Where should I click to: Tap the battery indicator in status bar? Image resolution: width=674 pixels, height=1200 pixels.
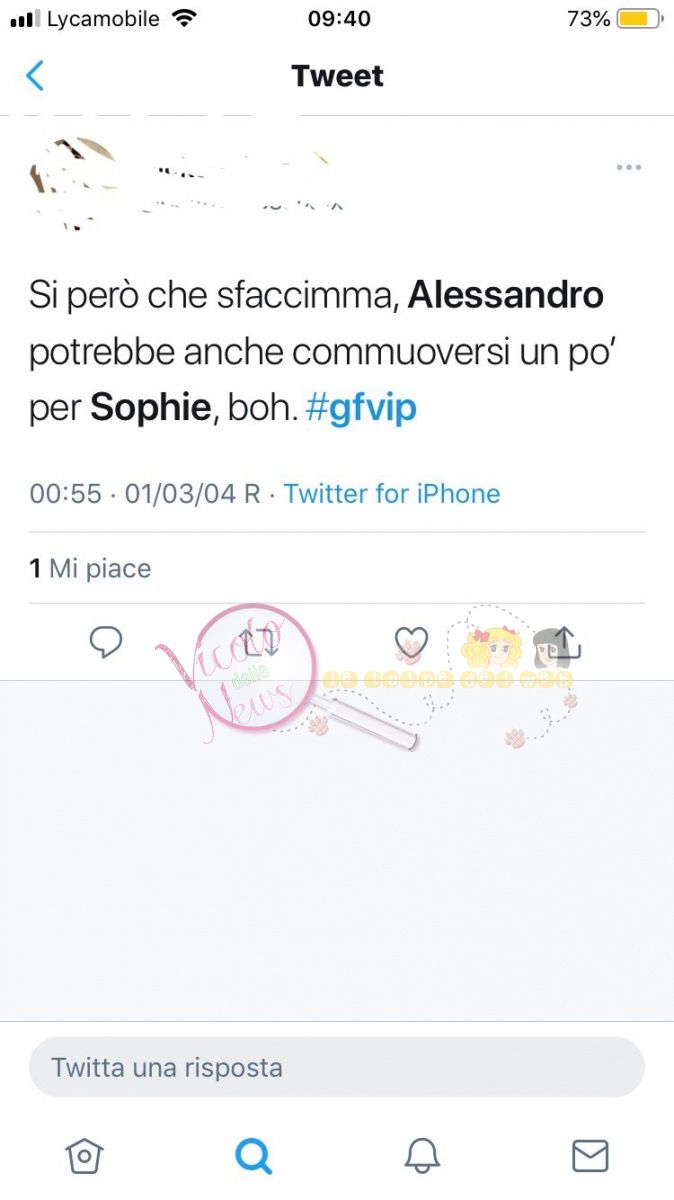(x=640, y=18)
